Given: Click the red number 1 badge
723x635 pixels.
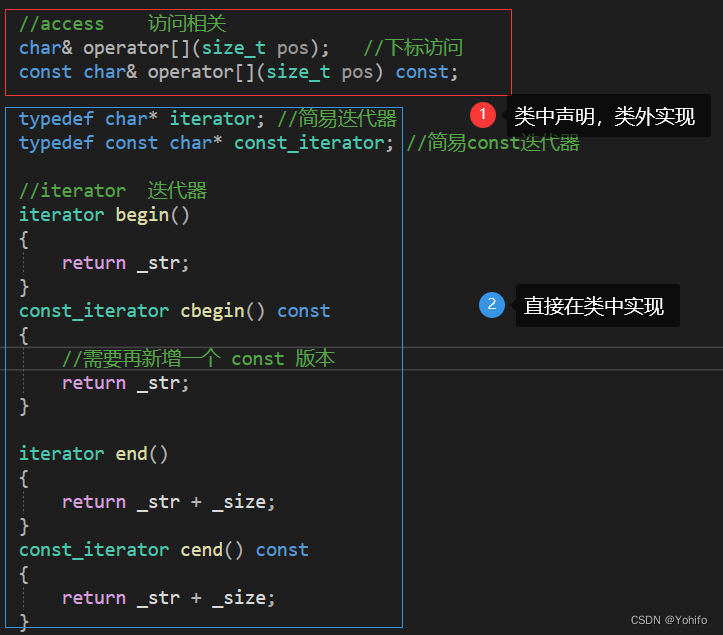Looking at the screenshot, I should pyautogui.click(x=483, y=115).
